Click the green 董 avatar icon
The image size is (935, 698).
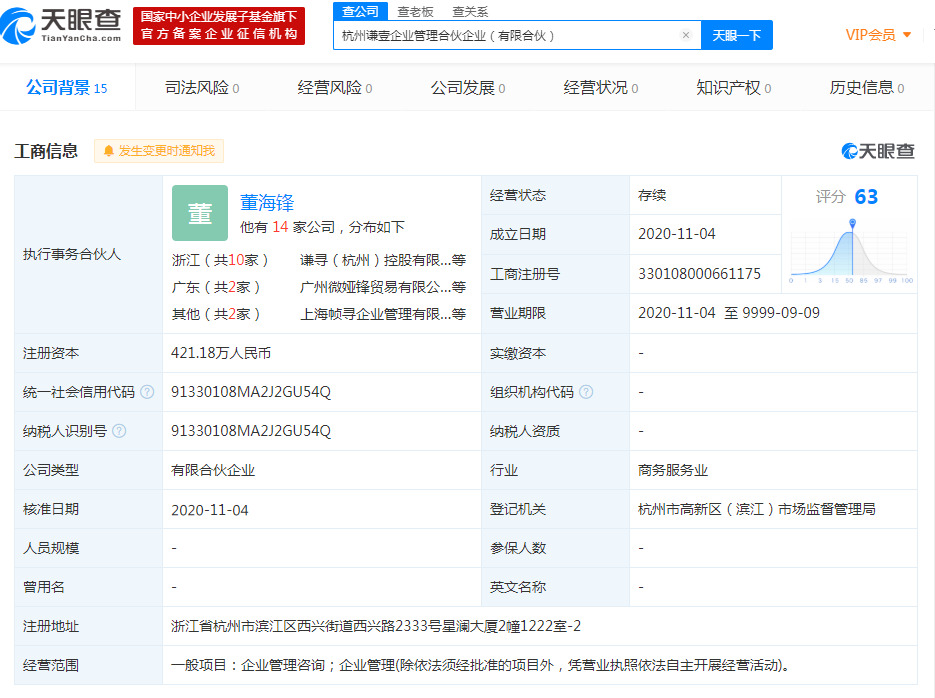200,213
